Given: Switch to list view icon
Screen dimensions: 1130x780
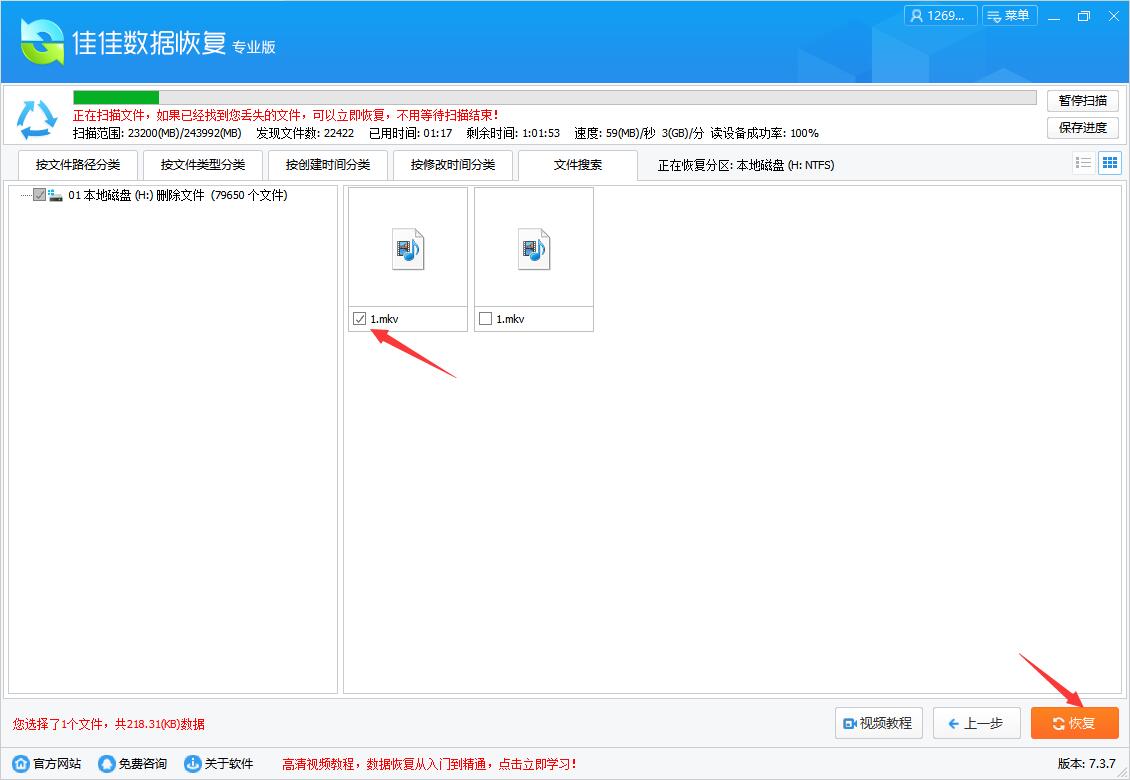Looking at the screenshot, I should (1083, 163).
